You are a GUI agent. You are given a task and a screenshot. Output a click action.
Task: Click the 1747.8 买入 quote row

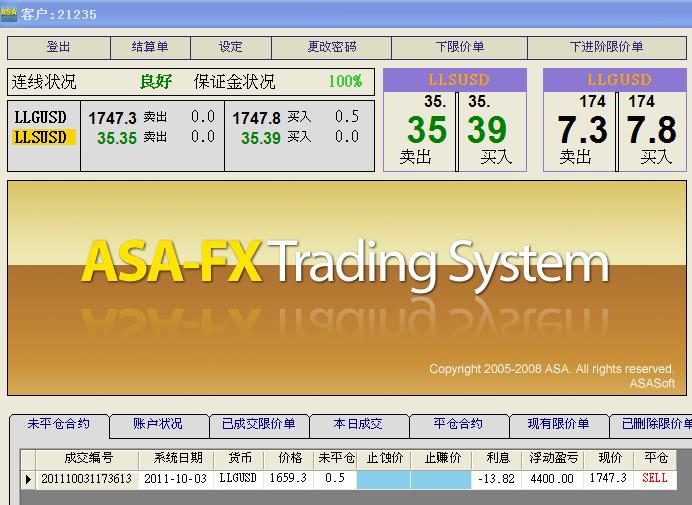click(296, 118)
